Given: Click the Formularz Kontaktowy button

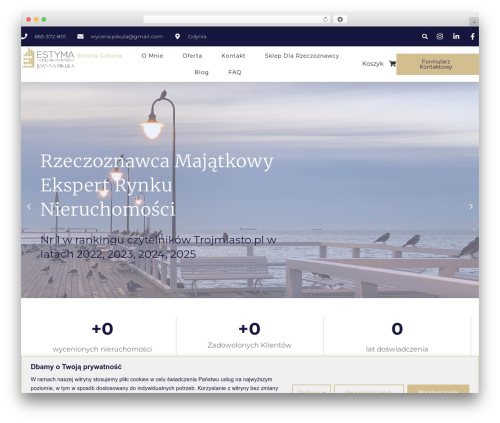Looking at the screenshot, I should click(437, 64).
